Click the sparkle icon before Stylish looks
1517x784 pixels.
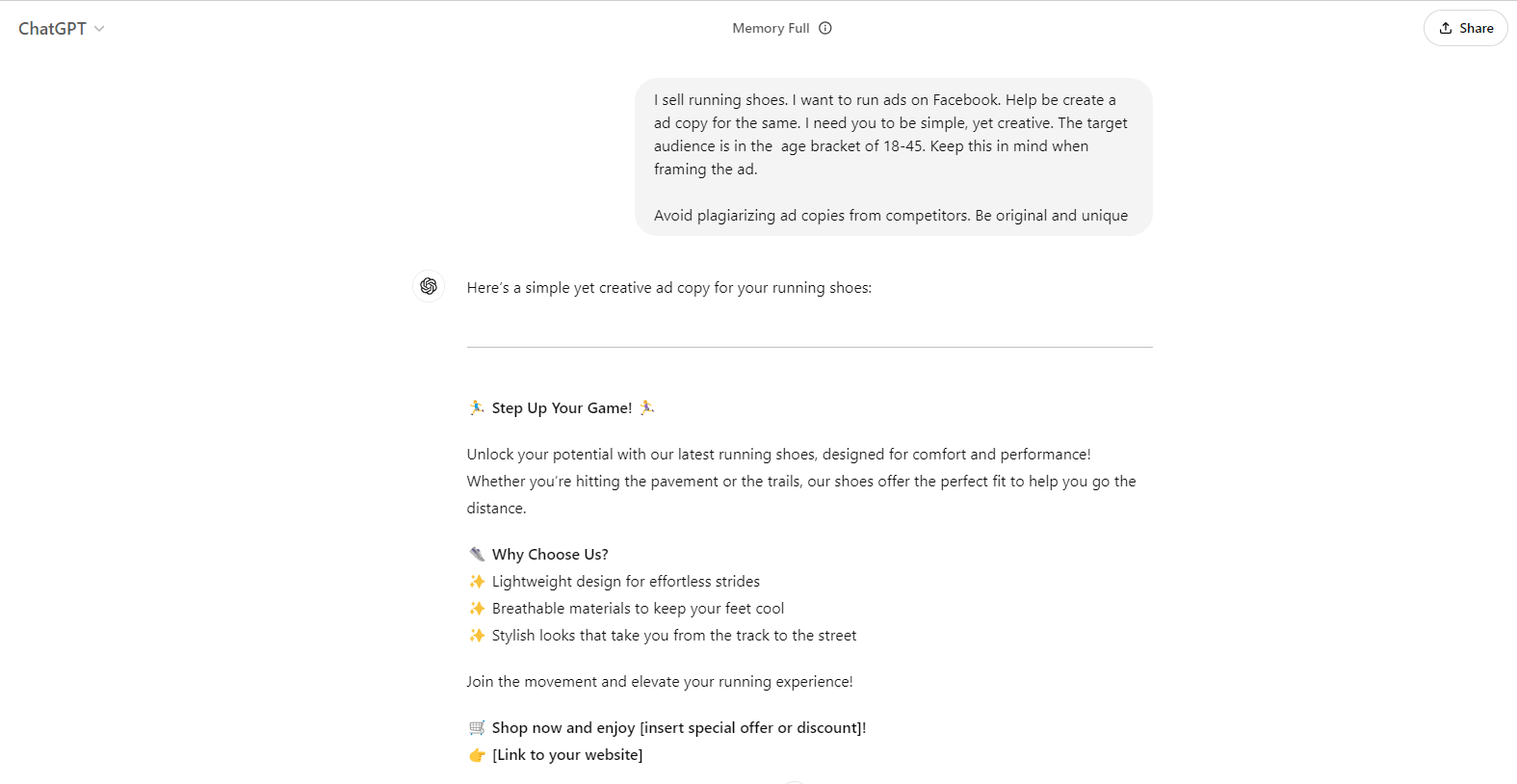point(477,635)
